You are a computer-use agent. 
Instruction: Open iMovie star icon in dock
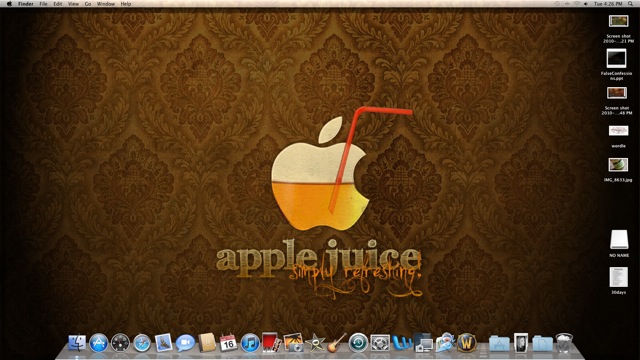click(315, 343)
